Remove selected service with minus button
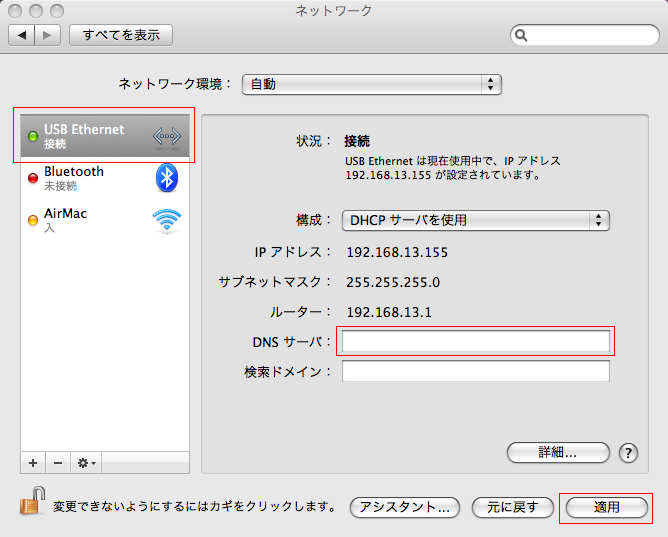Screen dimensions: 668x537 pyautogui.click(x=58, y=462)
